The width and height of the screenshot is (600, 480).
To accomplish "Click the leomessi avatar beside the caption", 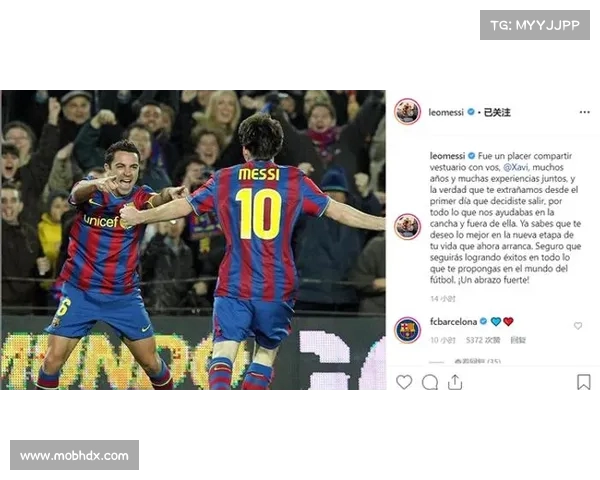I will (408, 227).
